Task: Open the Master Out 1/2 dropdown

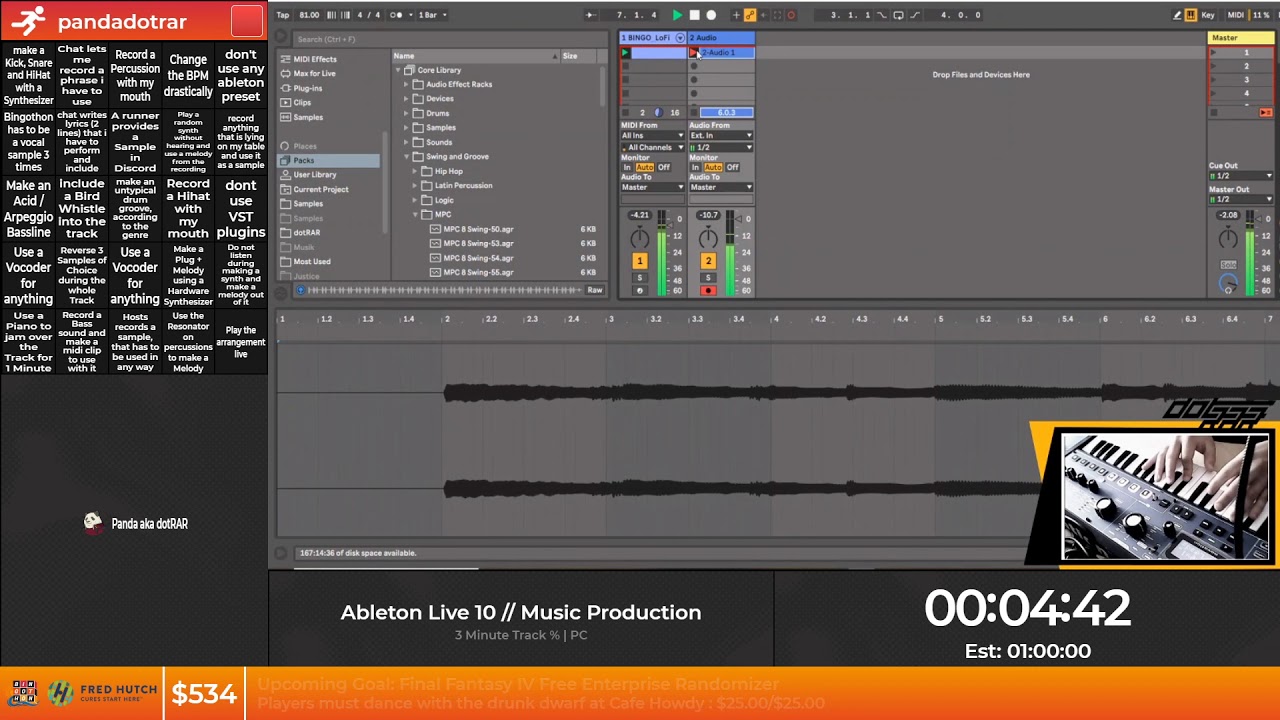Action: tap(1241, 199)
